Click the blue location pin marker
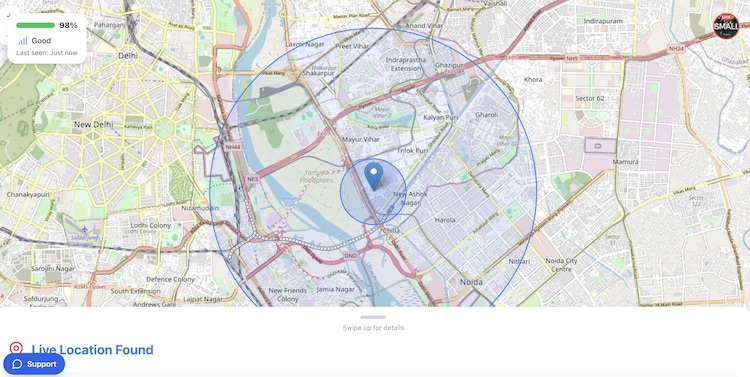The height and width of the screenshot is (377, 750). (374, 176)
